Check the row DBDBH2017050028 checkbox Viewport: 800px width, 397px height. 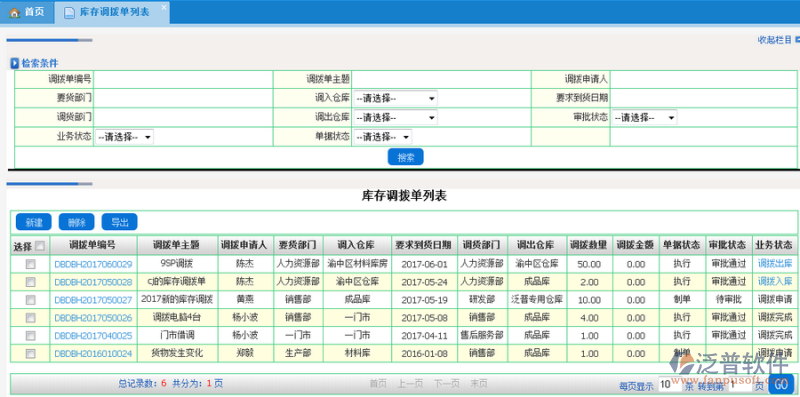(x=31, y=282)
